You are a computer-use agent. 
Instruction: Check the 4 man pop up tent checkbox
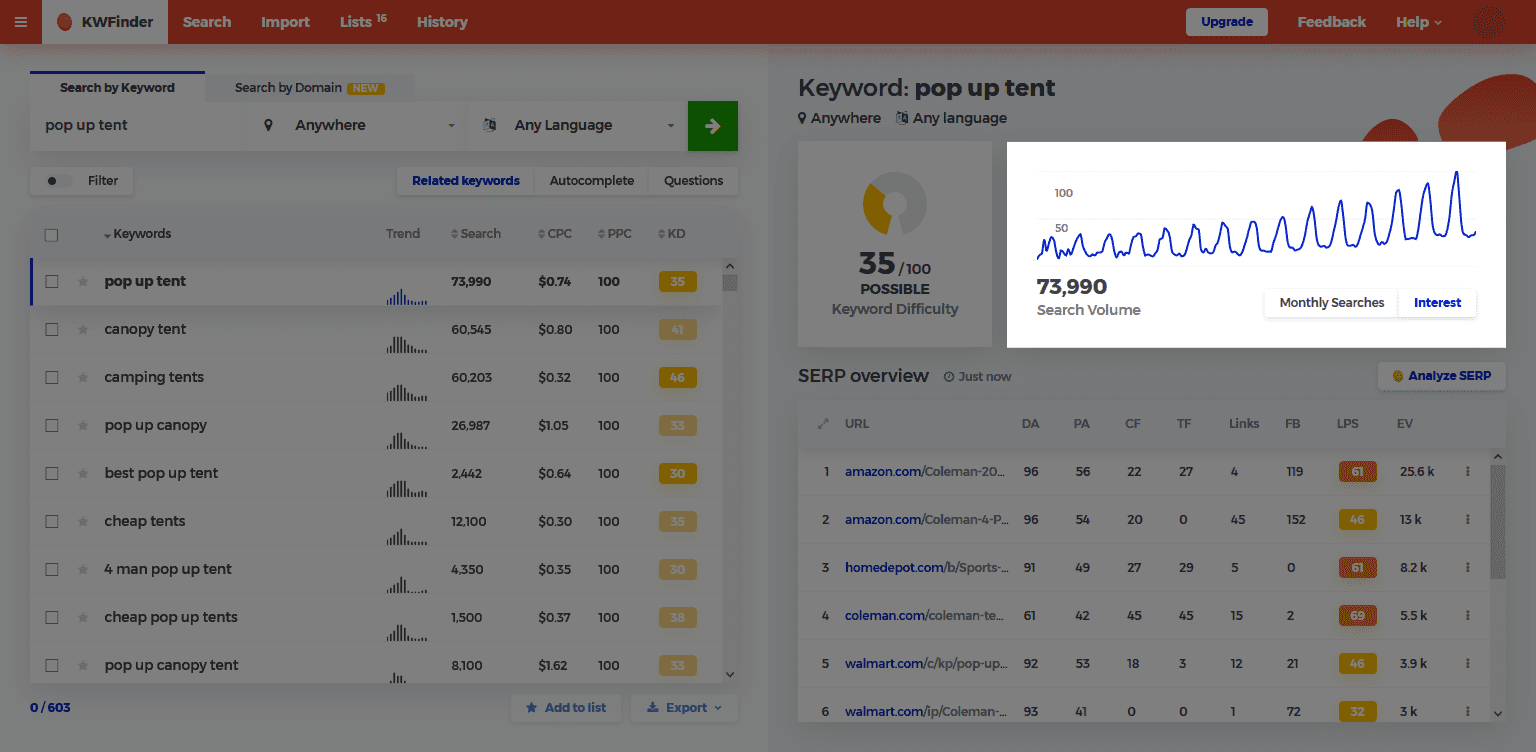click(52, 570)
